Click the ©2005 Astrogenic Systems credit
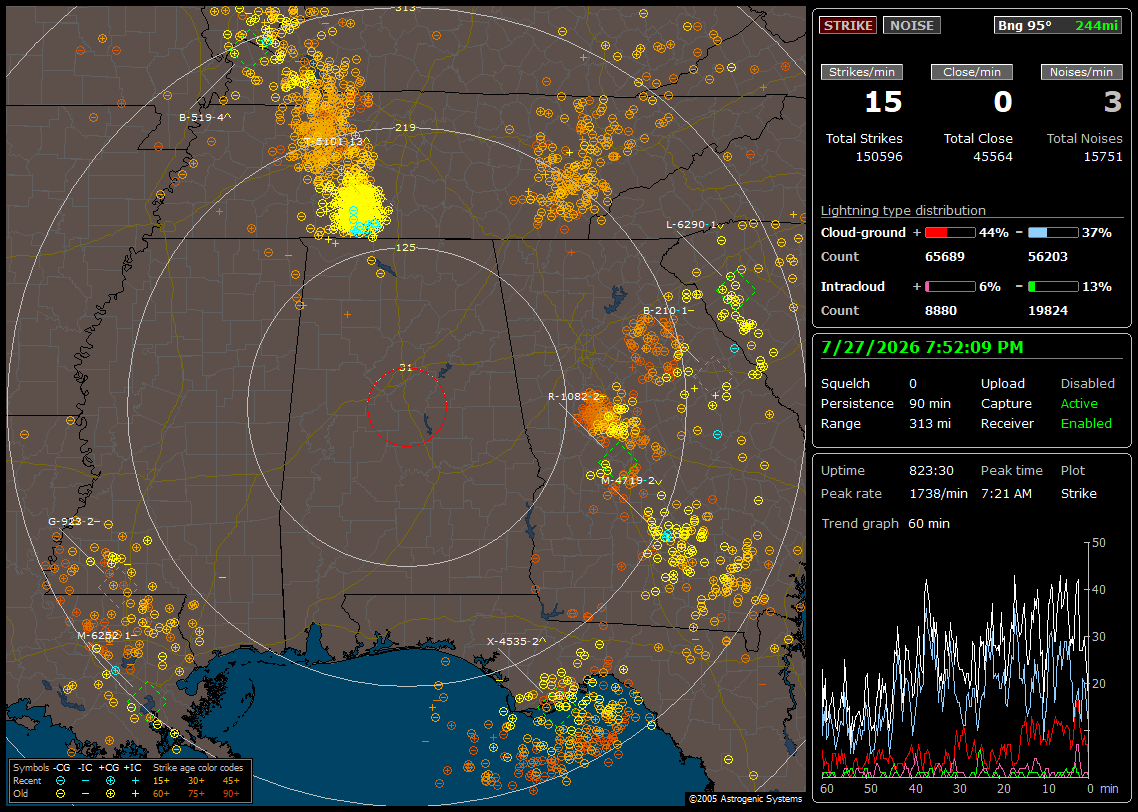The width and height of the screenshot is (1138, 812). coord(745,799)
